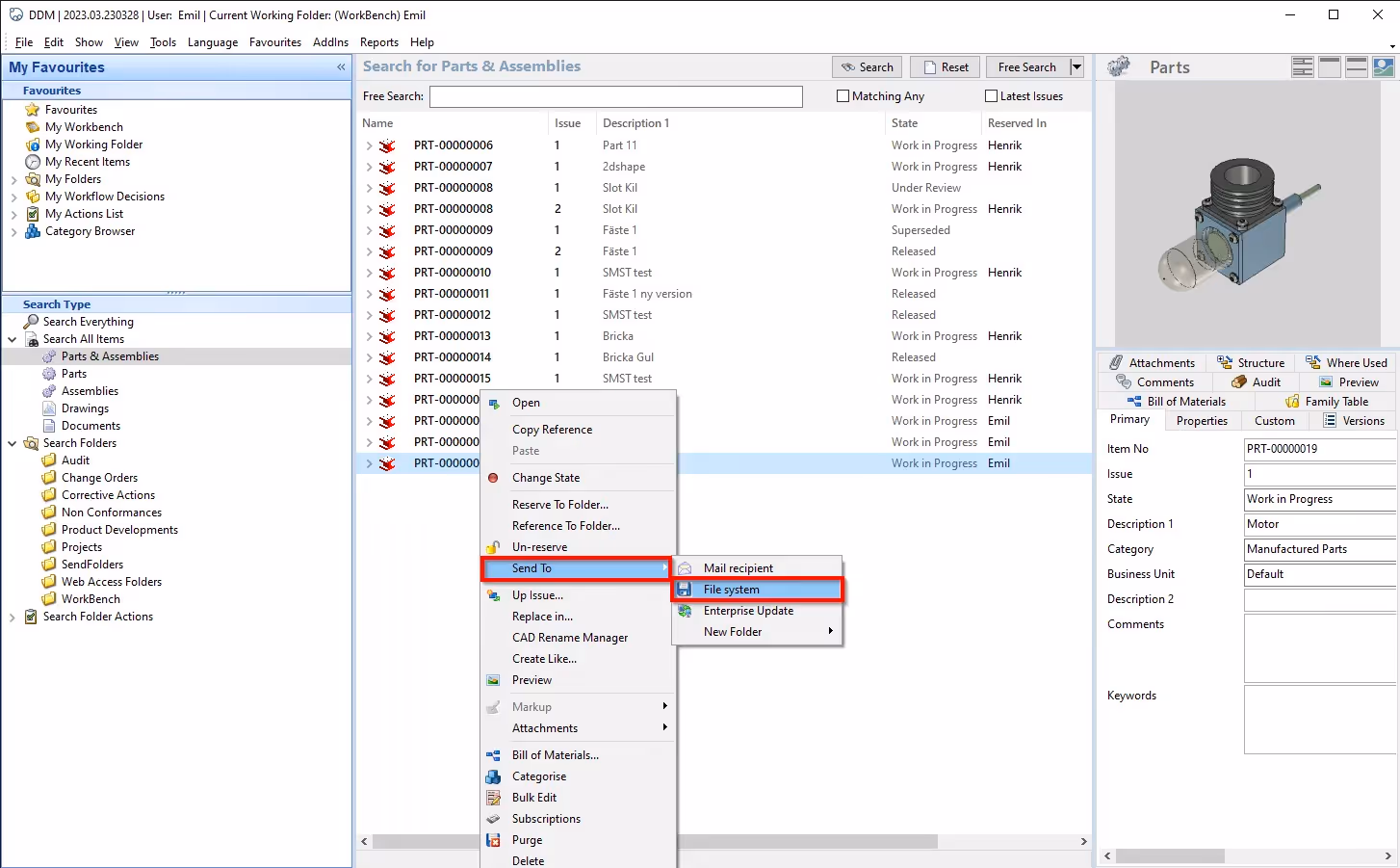This screenshot has height=868, width=1400.
Task: Select Parts & Assemblies under Search All Items
Action: 112,355
